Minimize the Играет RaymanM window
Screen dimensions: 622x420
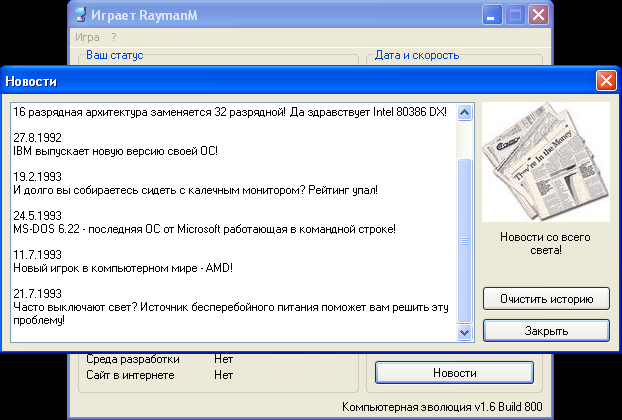pyautogui.click(x=492, y=15)
